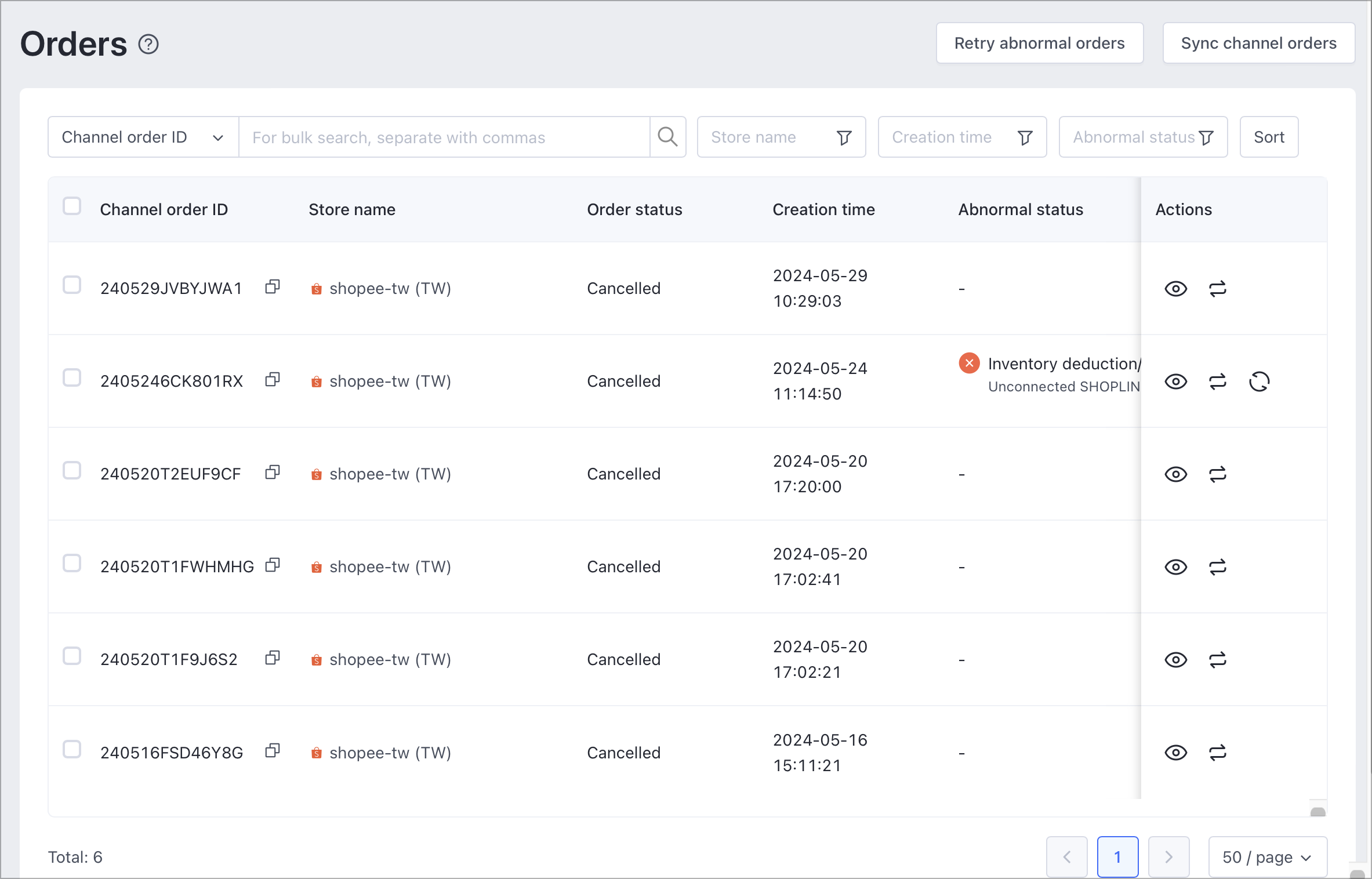
Task: Check the box for order 240529JVBYJWA1
Action: click(72, 285)
